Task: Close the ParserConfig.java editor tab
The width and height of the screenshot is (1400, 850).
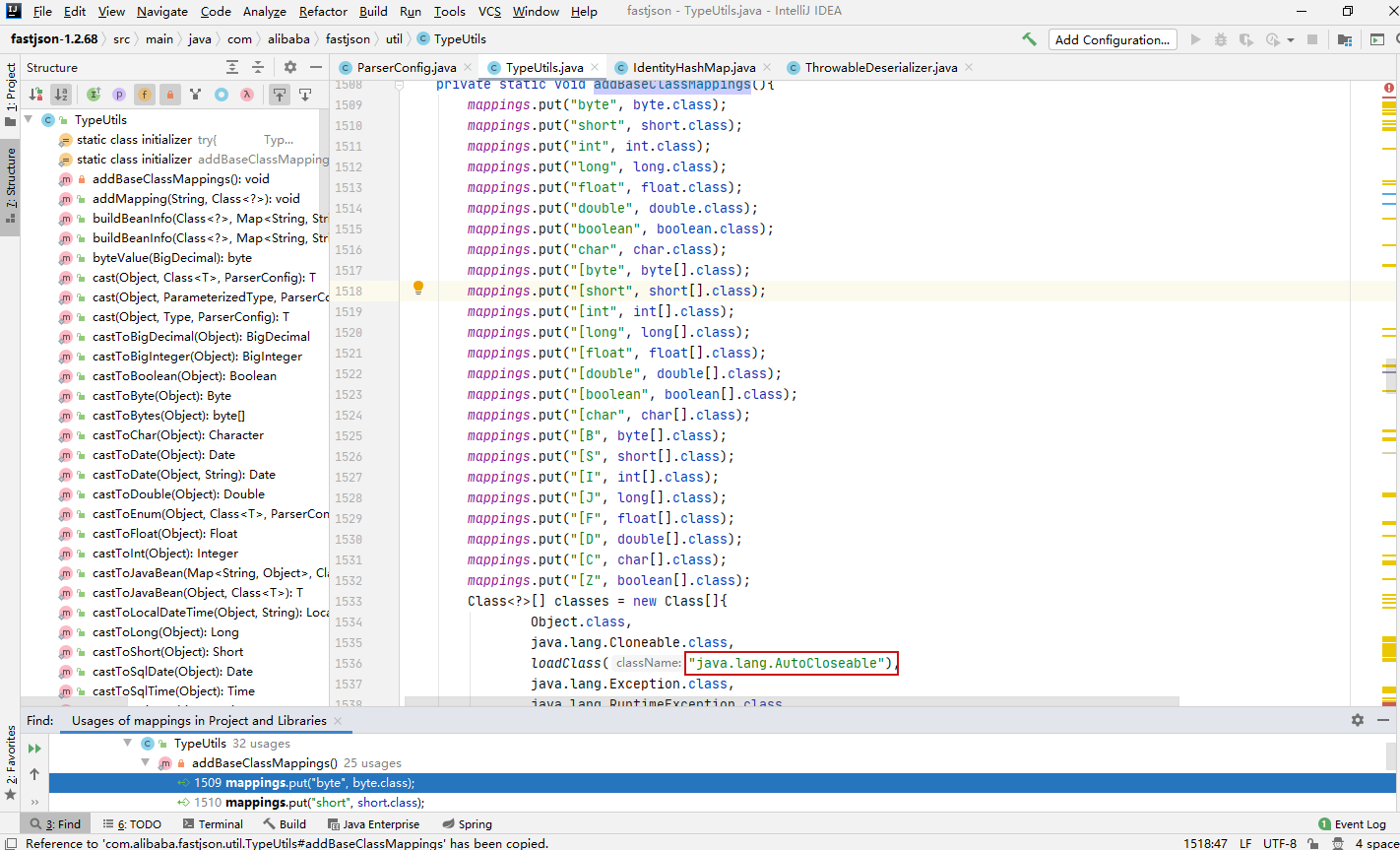Action: [x=469, y=67]
